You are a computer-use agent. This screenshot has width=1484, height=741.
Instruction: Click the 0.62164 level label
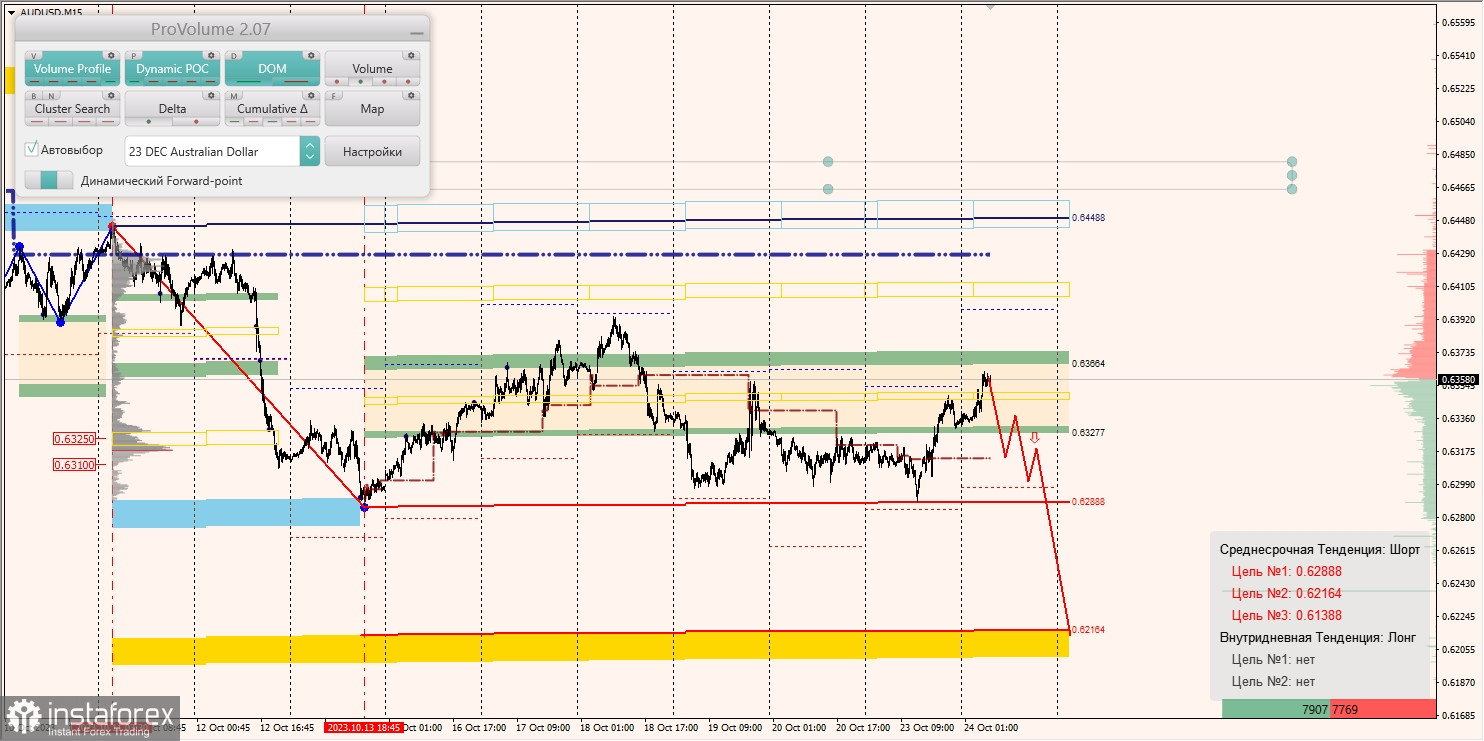(1088, 630)
